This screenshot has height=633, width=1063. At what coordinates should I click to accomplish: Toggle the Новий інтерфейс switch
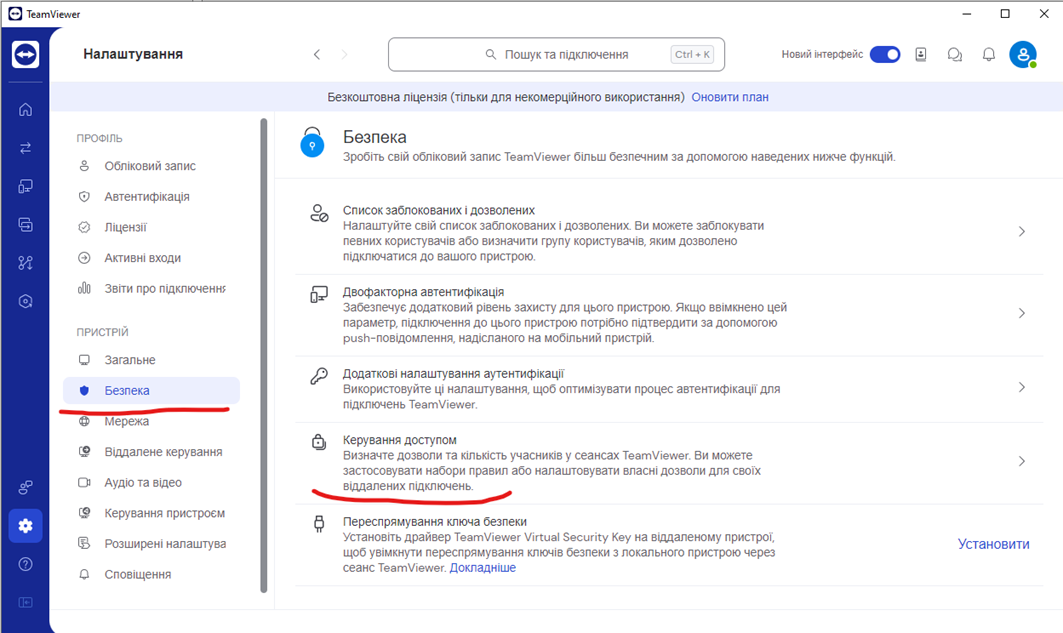[x=884, y=55]
